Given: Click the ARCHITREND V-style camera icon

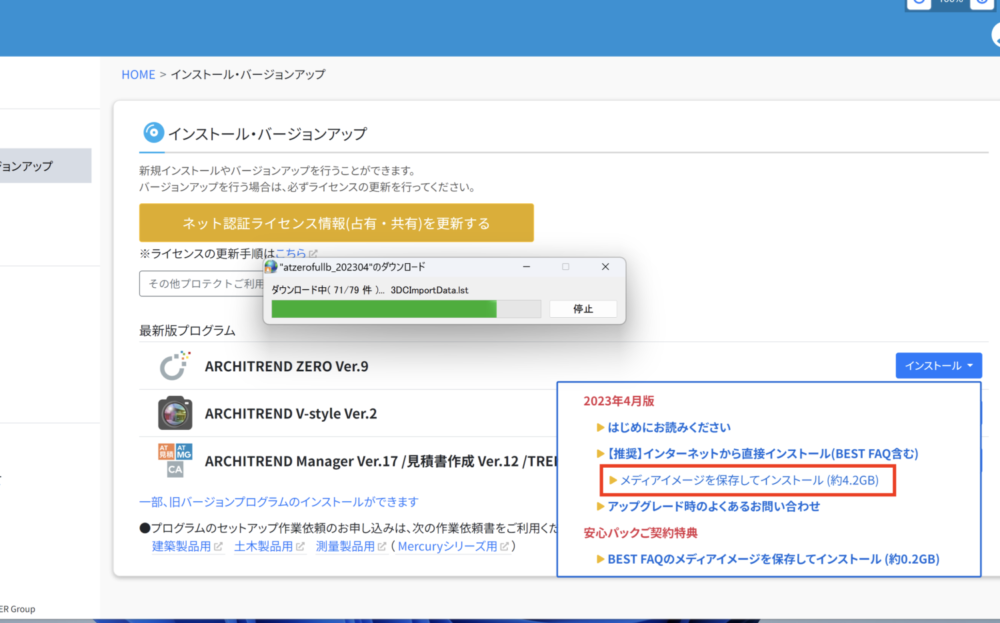Looking at the screenshot, I should [x=175, y=413].
